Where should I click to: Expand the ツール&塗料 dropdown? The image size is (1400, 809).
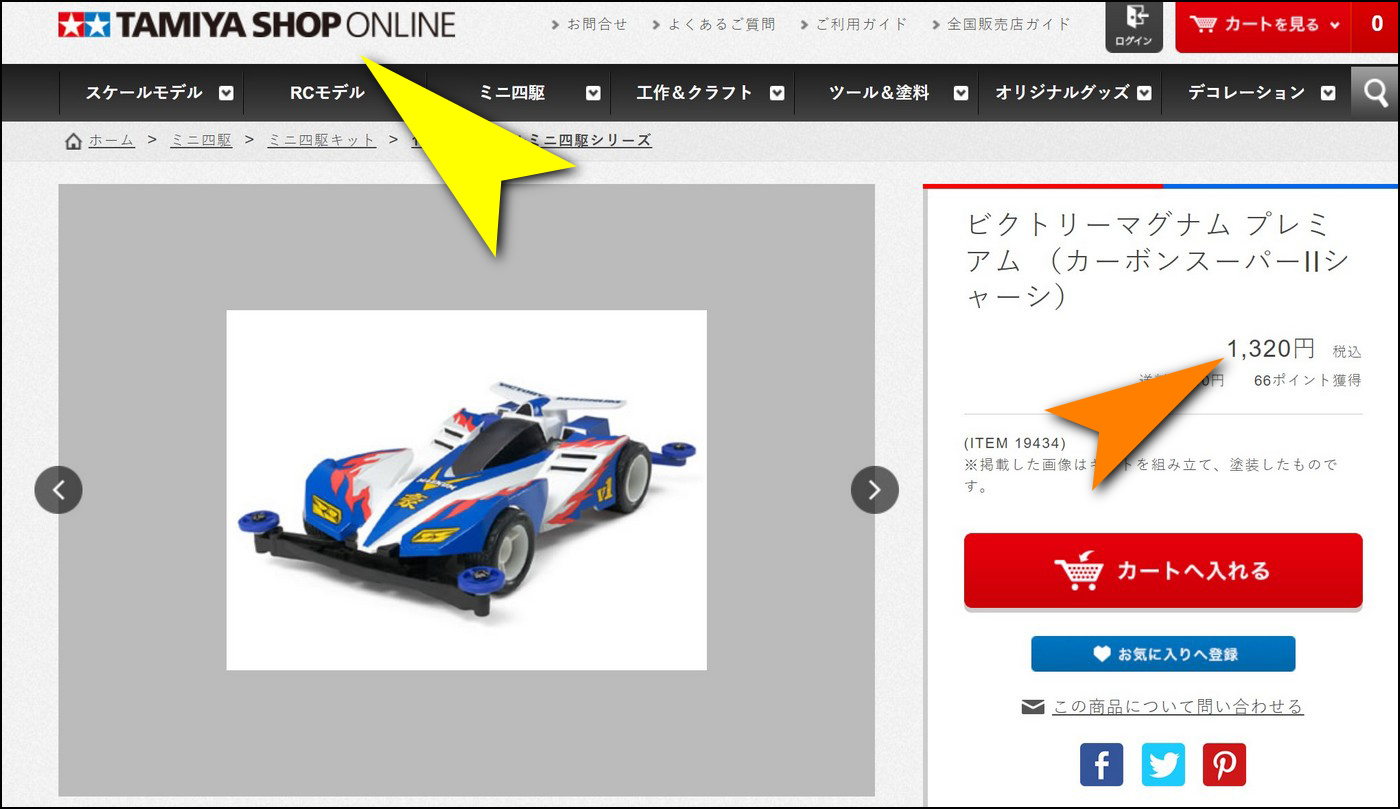pyautogui.click(x=961, y=93)
